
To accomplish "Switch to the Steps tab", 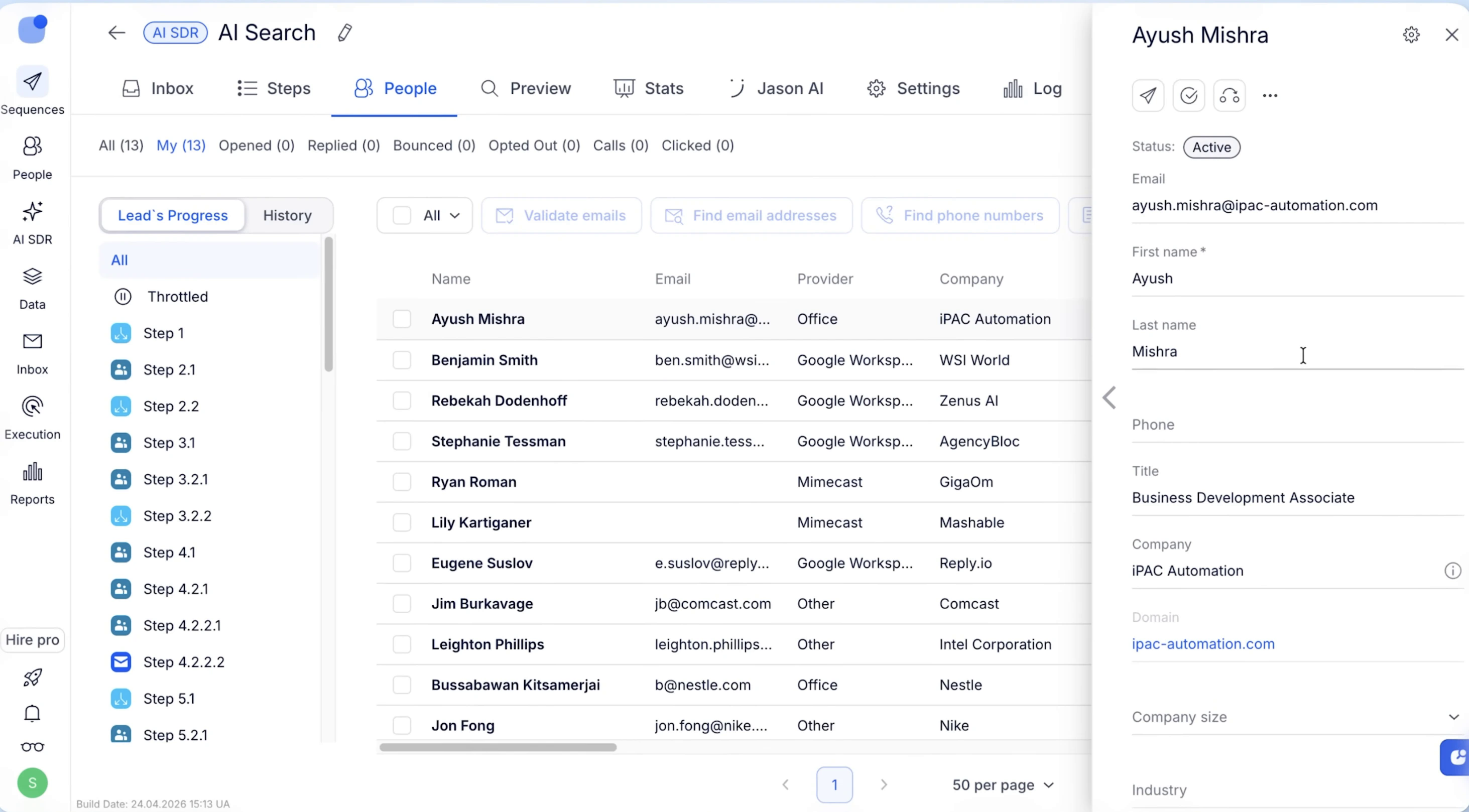I will click(x=274, y=88).
